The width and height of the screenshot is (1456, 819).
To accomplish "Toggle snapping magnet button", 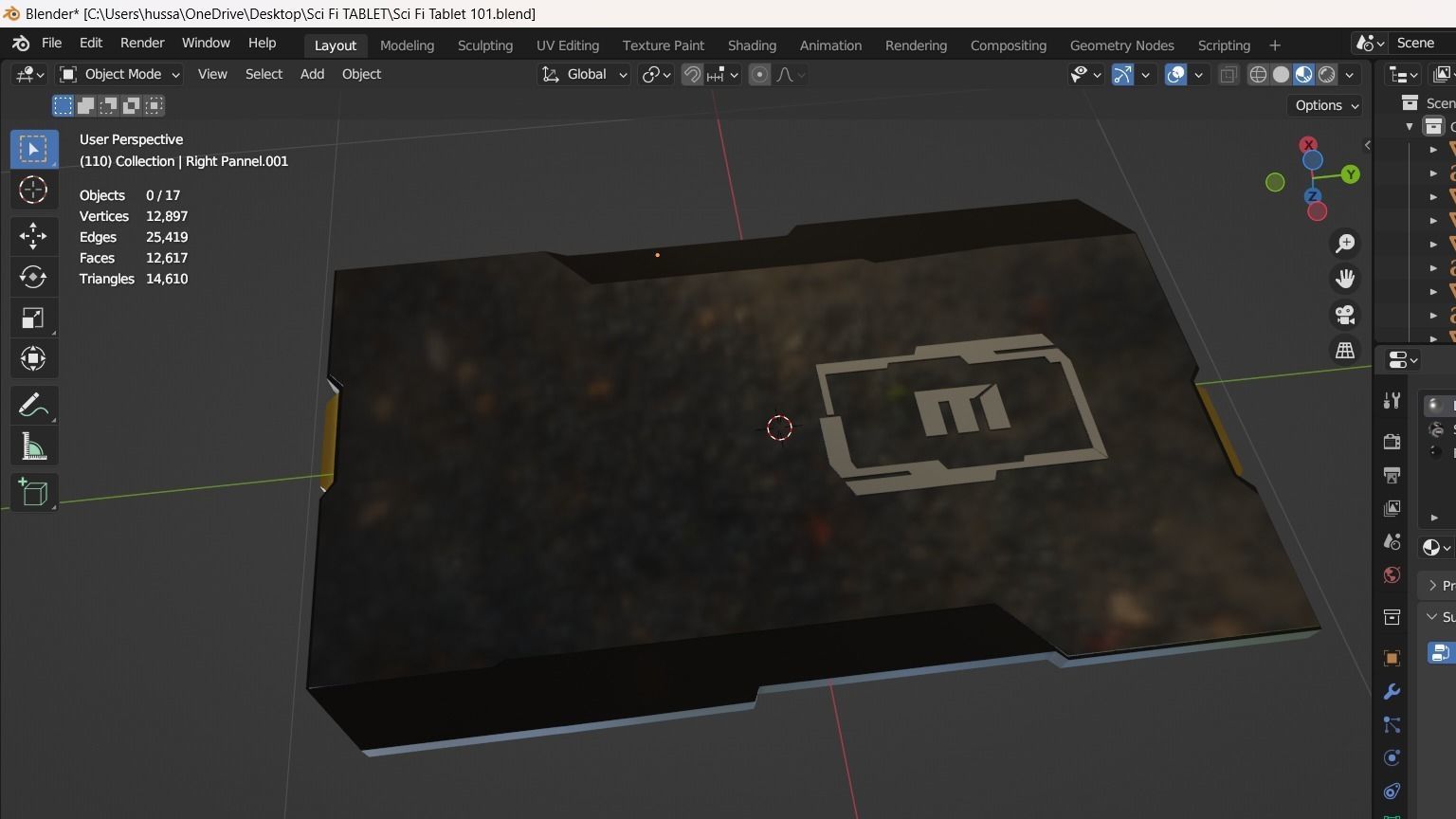I will click(x=692, y=74).
